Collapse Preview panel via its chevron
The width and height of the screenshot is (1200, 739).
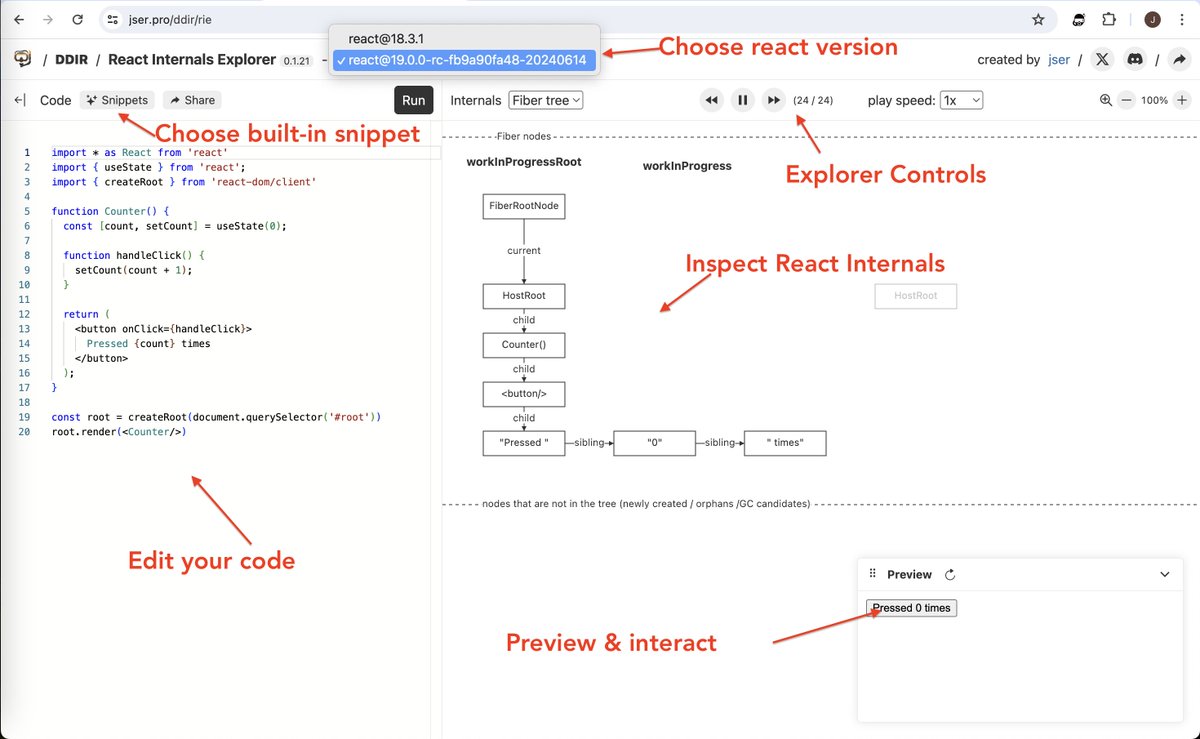click(1165, 574)
